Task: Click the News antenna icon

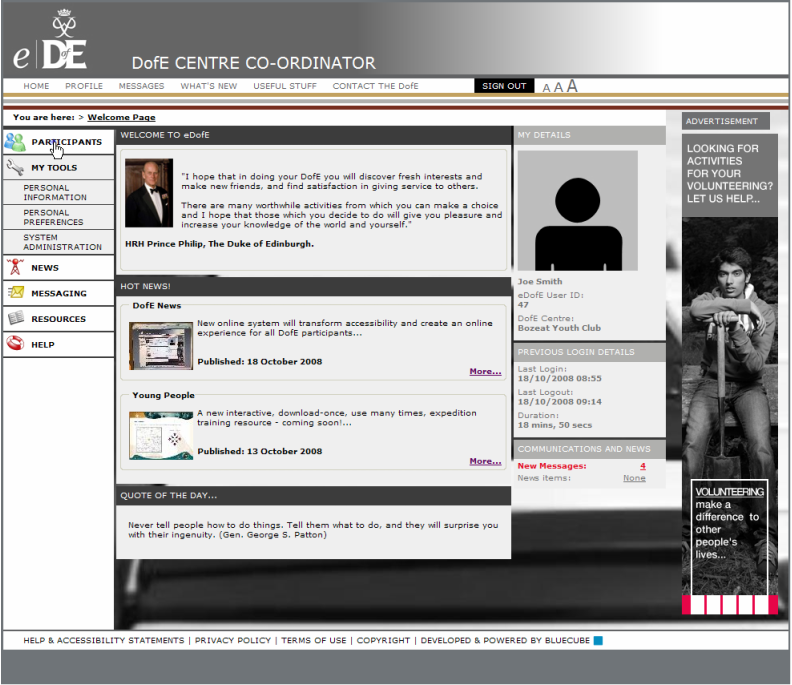Action: 15,267
